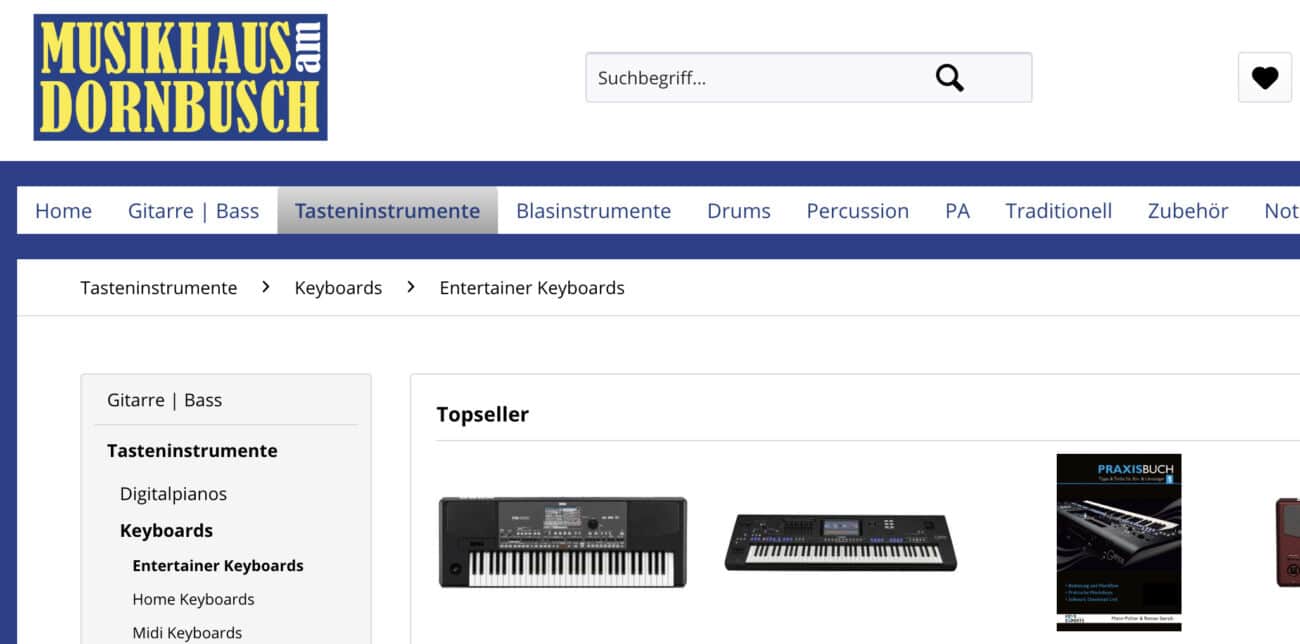Open Home Keyboards sidebar category

point(193,599)
